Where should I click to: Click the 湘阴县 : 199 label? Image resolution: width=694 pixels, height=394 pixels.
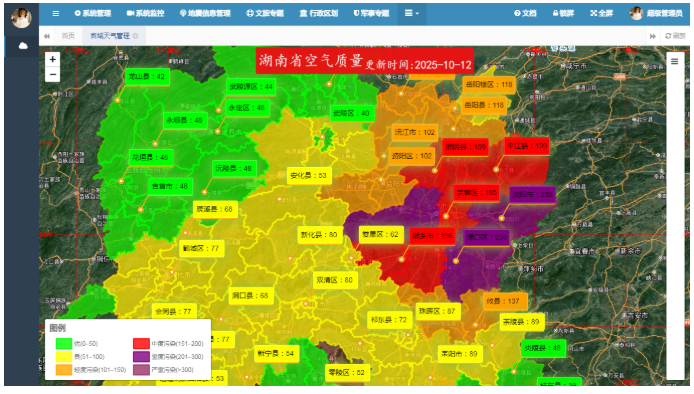(465, 147)
